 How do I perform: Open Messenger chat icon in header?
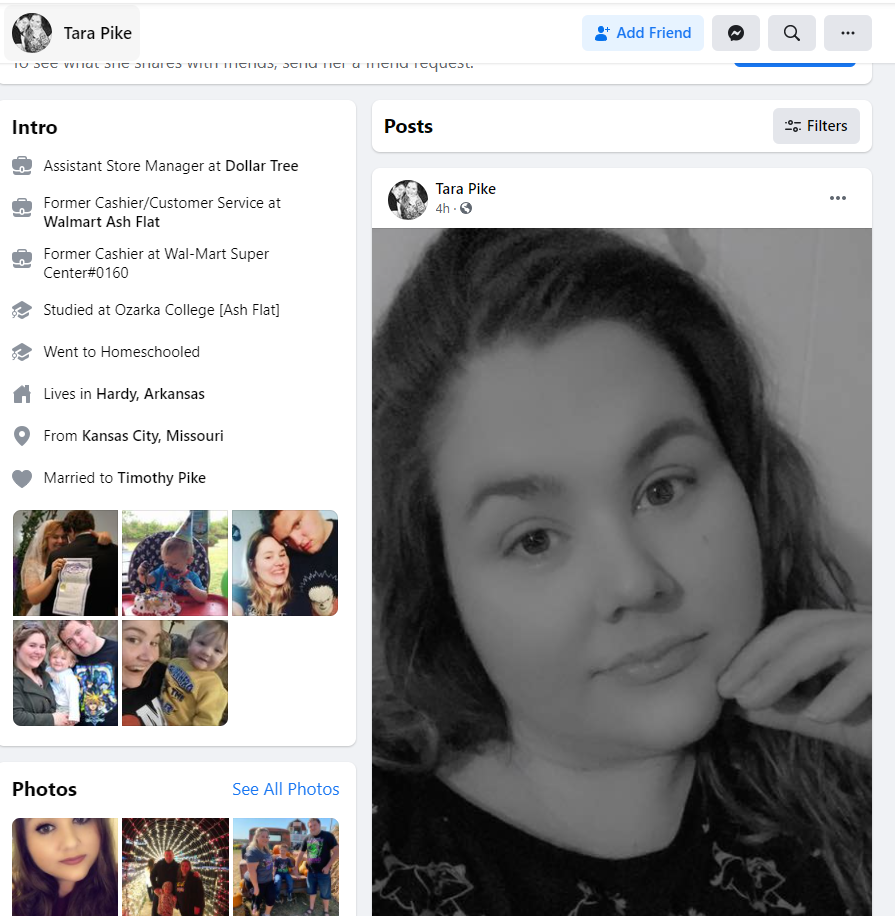coord(736,33)
